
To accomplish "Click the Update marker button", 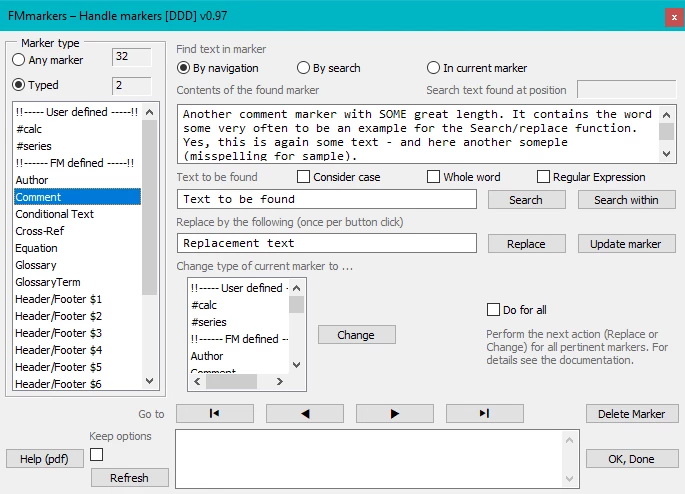I will click(626, 243).
